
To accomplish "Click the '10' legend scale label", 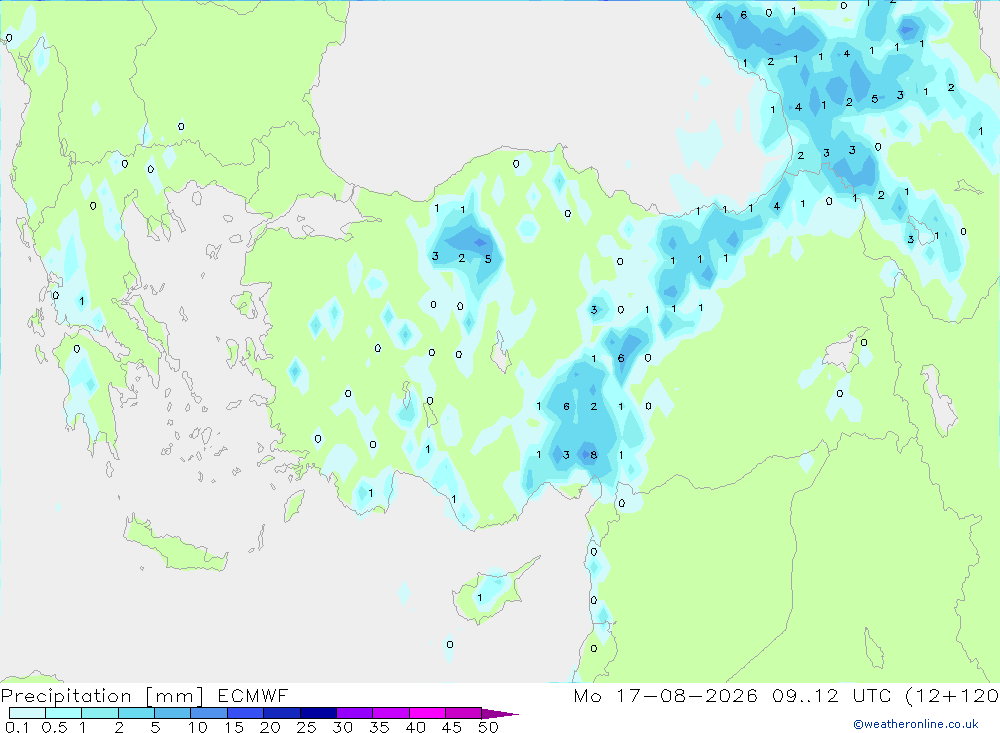I will coord(198,727).
